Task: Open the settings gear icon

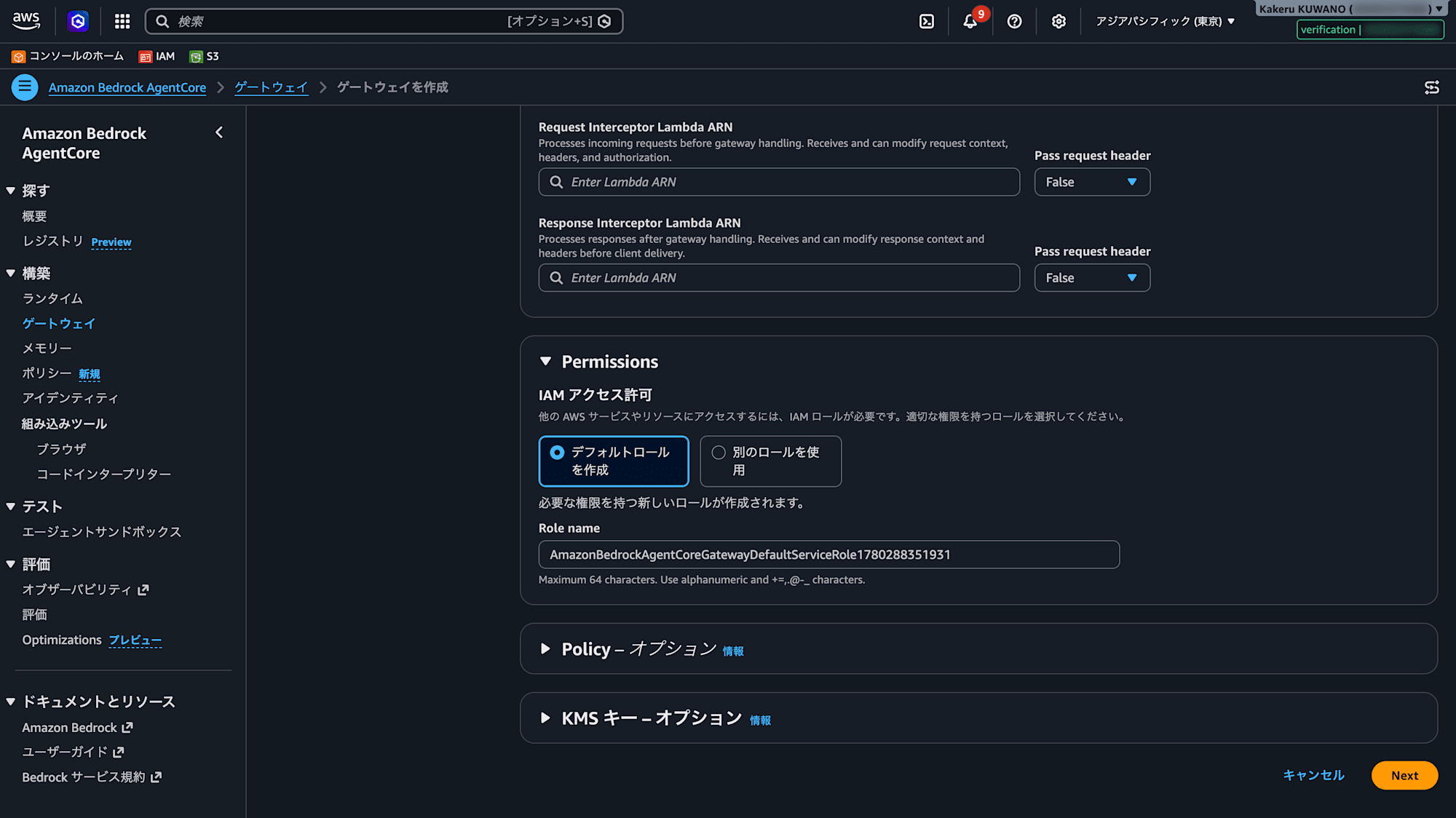Action: pyautogui.click(x=1059, y=21)
